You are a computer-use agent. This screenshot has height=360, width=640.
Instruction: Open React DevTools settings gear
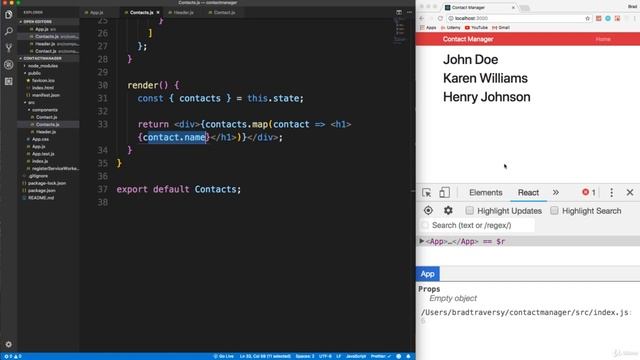[x=448, y=211]
